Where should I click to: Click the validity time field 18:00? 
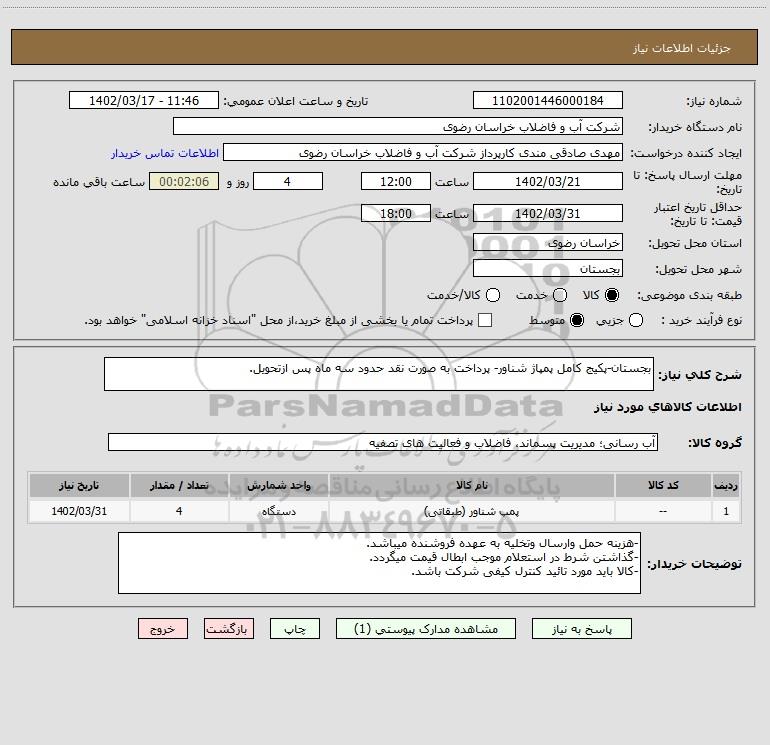396,213
